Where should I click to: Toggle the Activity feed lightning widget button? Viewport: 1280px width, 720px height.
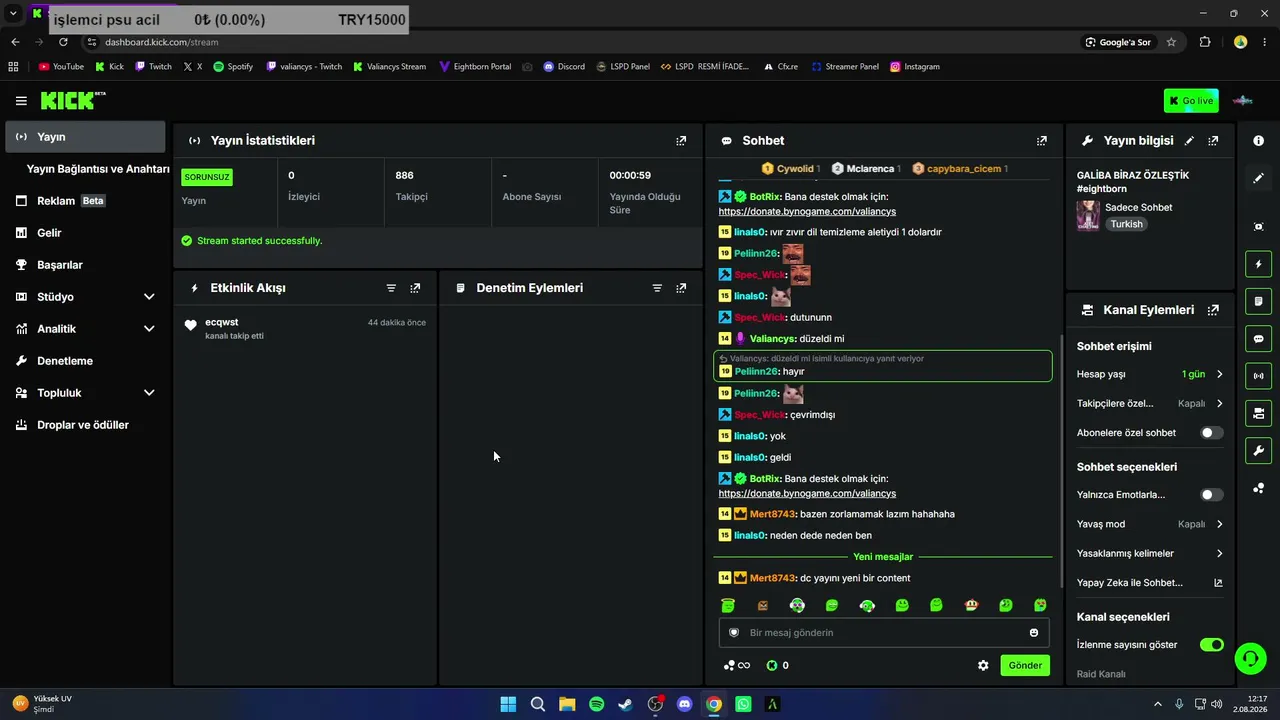pos(1258,264)
